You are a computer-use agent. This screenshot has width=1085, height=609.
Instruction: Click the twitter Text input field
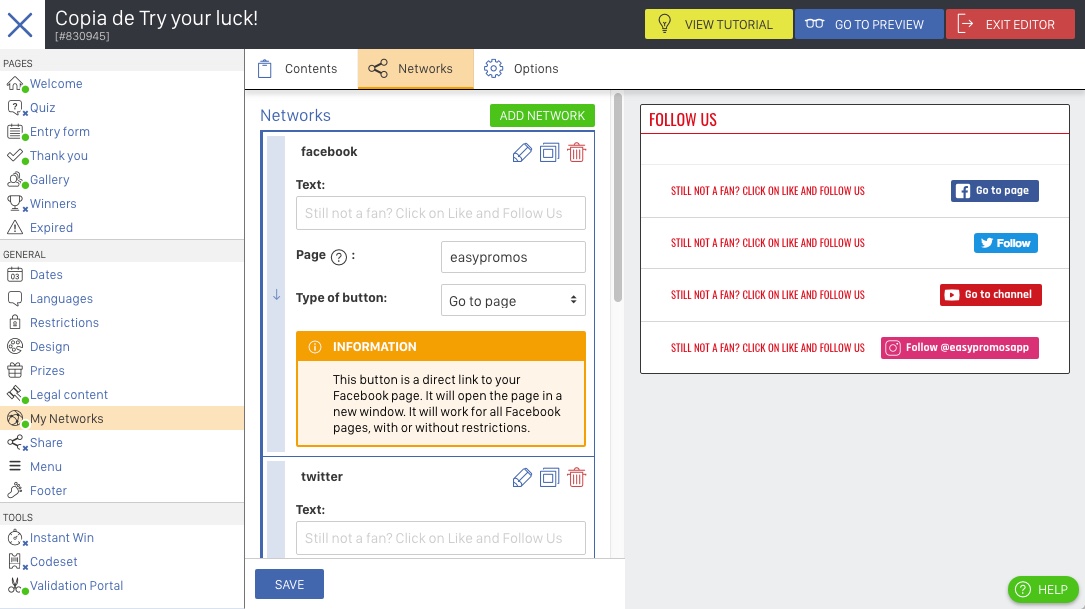click(440, 538)
